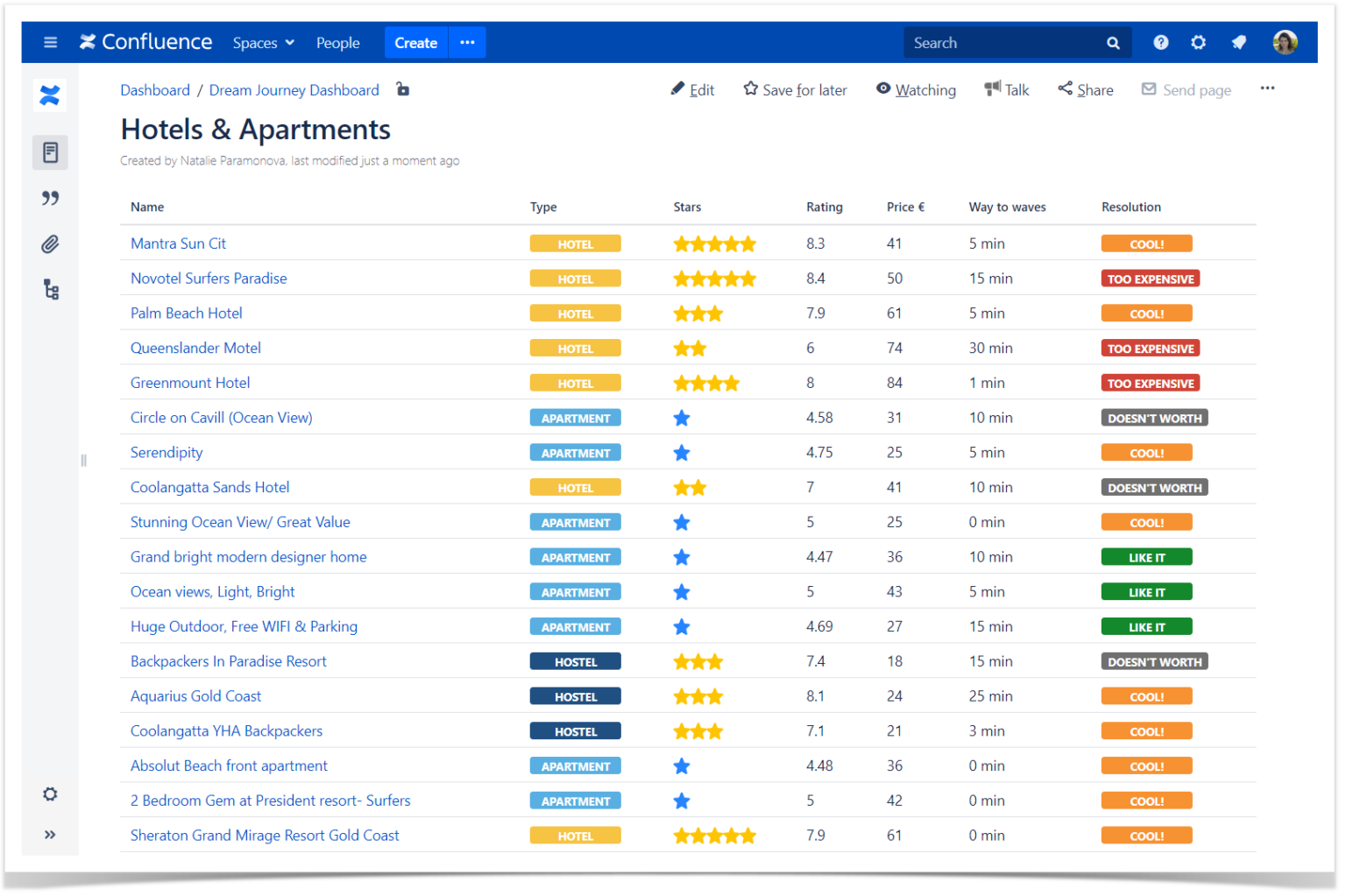1346x896 pixels.
Task: Click the unlocked restrictions icon near breadcrumb
Action: 402,89
